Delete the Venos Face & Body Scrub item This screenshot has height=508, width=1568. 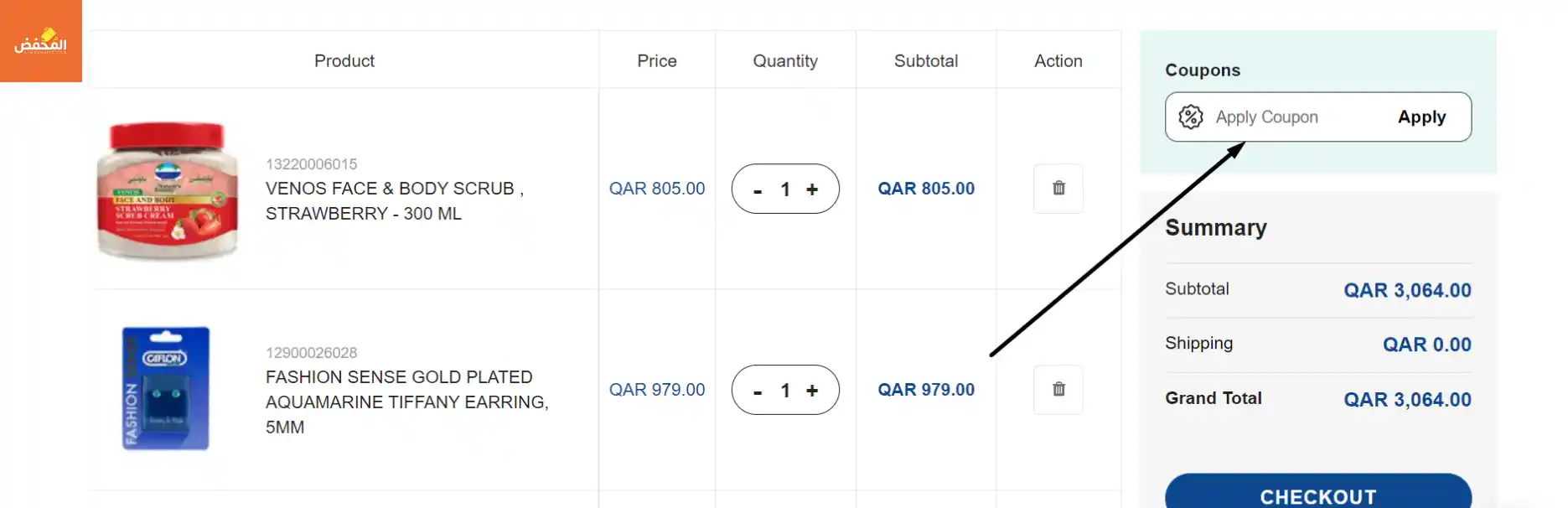(x=1058, y=189)
